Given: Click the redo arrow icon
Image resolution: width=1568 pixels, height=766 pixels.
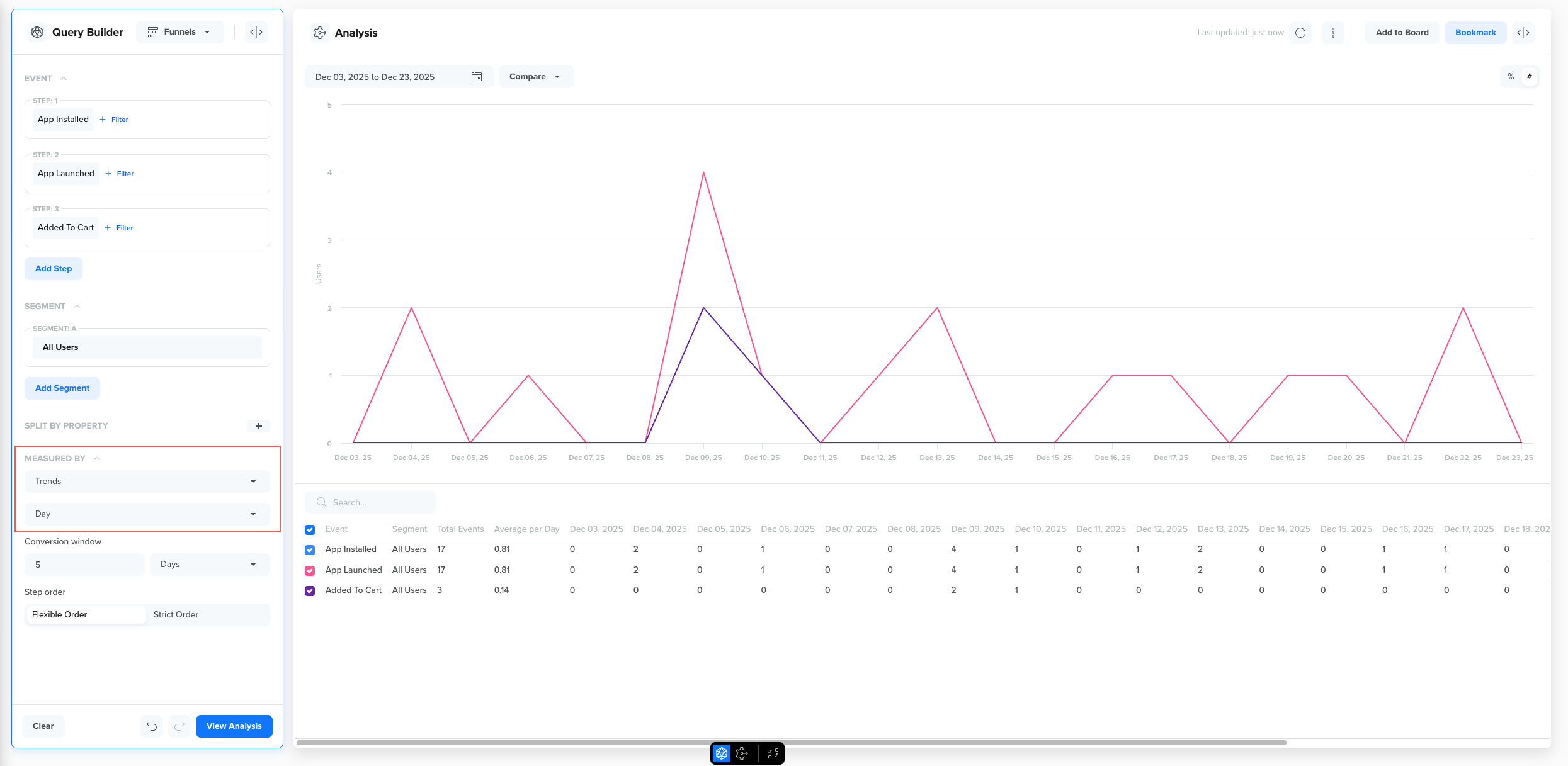Looking at the screenshot, I should click(179, 726).
